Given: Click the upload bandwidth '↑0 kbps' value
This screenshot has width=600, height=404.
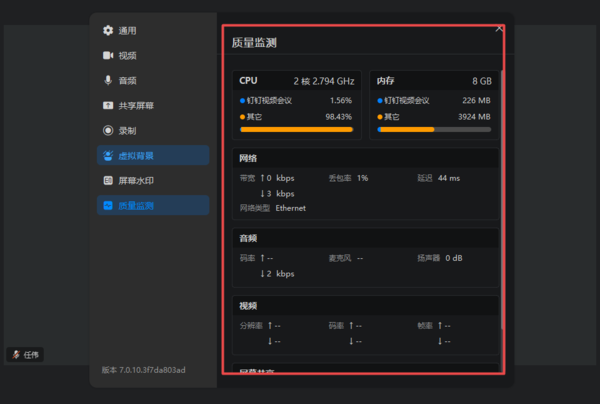Looking at the screenshot, I should pyautogui.click(x=277, y=178).
